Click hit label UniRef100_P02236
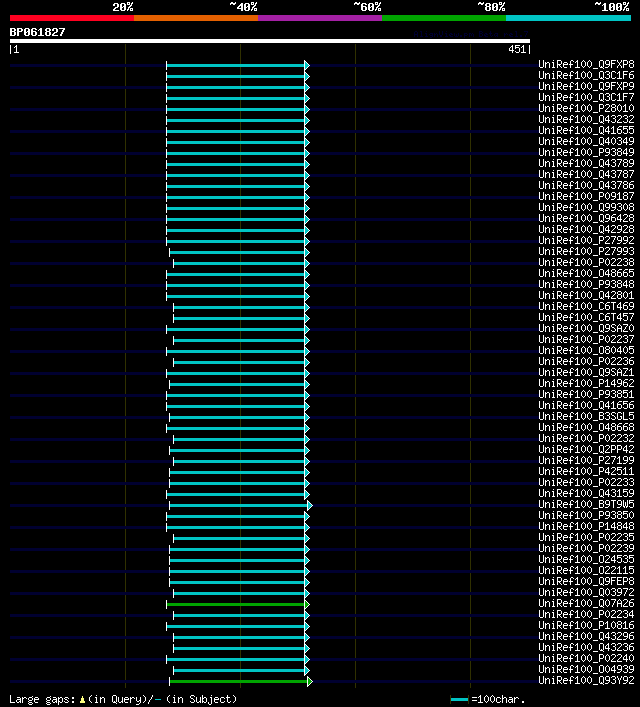The width and height of the screenshot is (640, 707). pyautogui.click(x=586, y=361)
